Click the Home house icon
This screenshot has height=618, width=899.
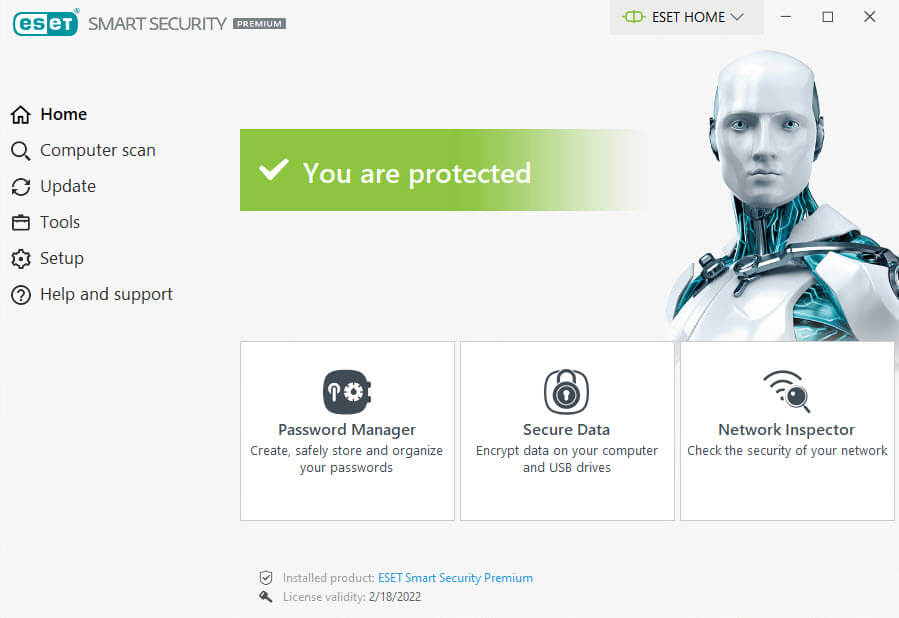(x=20, y=115)
